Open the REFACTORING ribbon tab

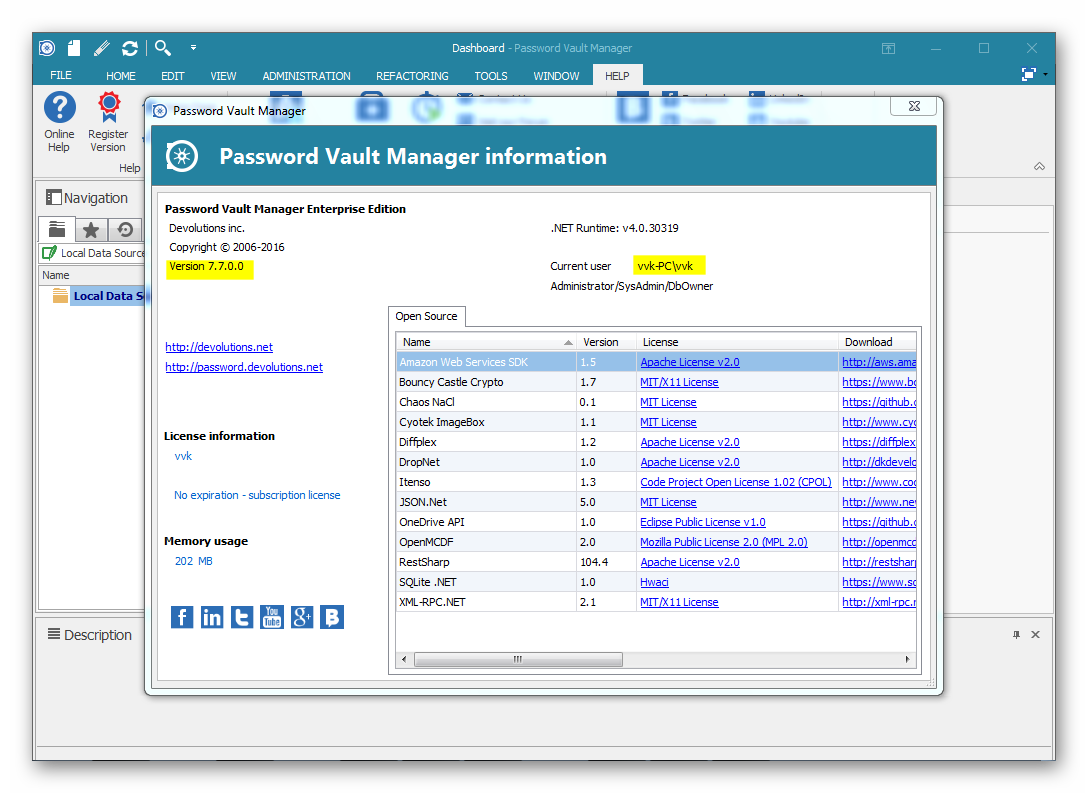(x=412, y=76)
